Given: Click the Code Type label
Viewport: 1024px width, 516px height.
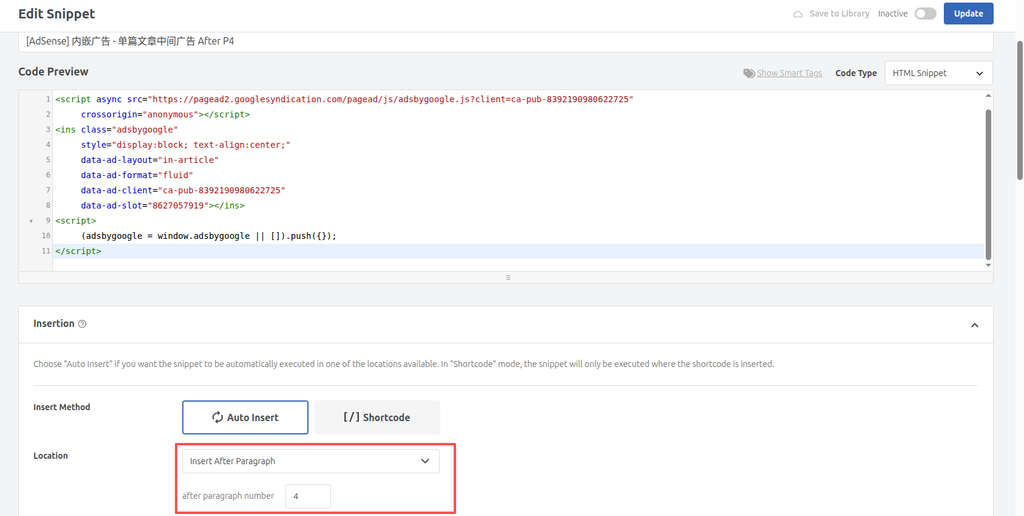Looking at the screenshot, I should pyautogui.click(x=856, y=73).
